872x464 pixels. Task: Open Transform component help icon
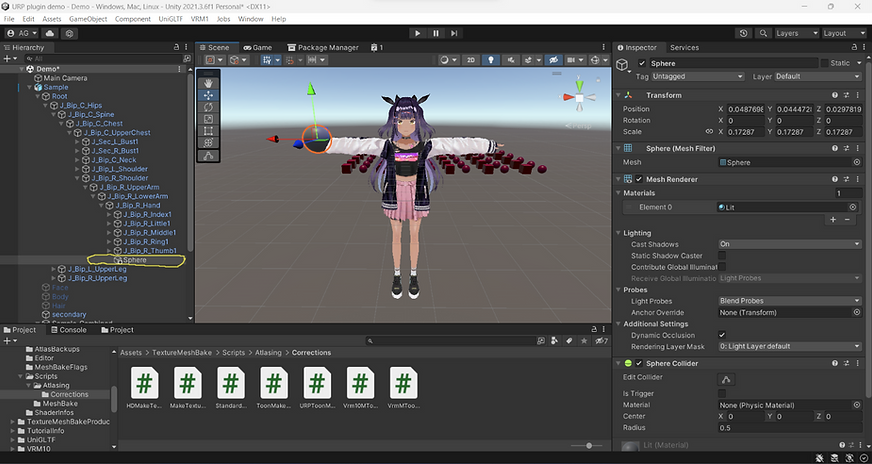tap(835, 95)
